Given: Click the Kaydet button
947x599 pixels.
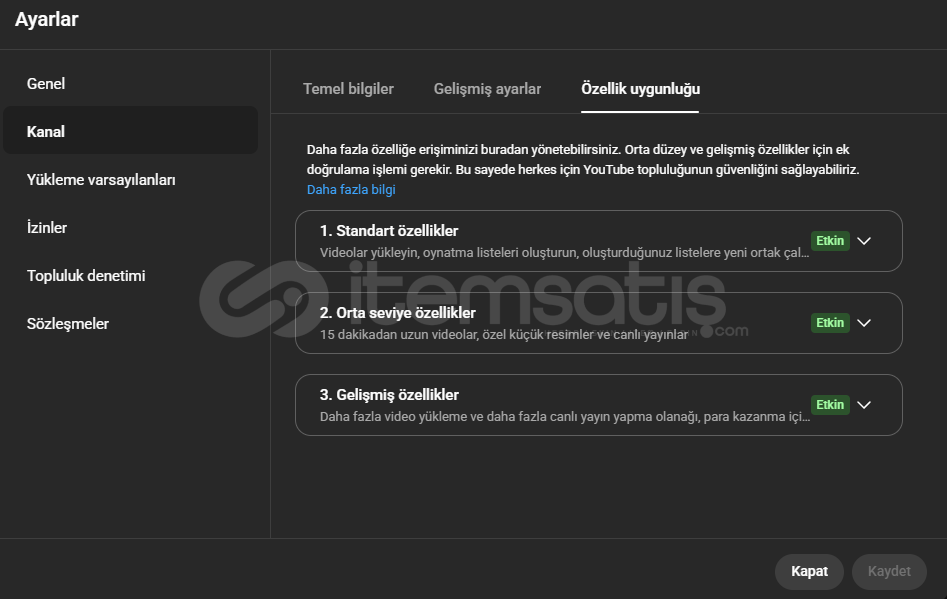Looking at the screenshot, I should [889, 571].
